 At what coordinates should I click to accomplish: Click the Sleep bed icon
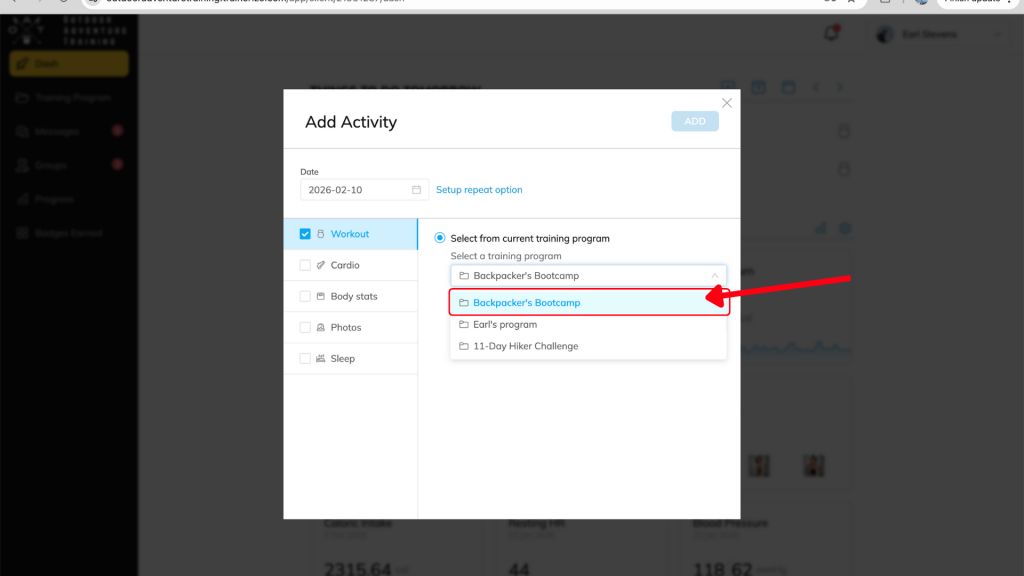pos(321,358)
